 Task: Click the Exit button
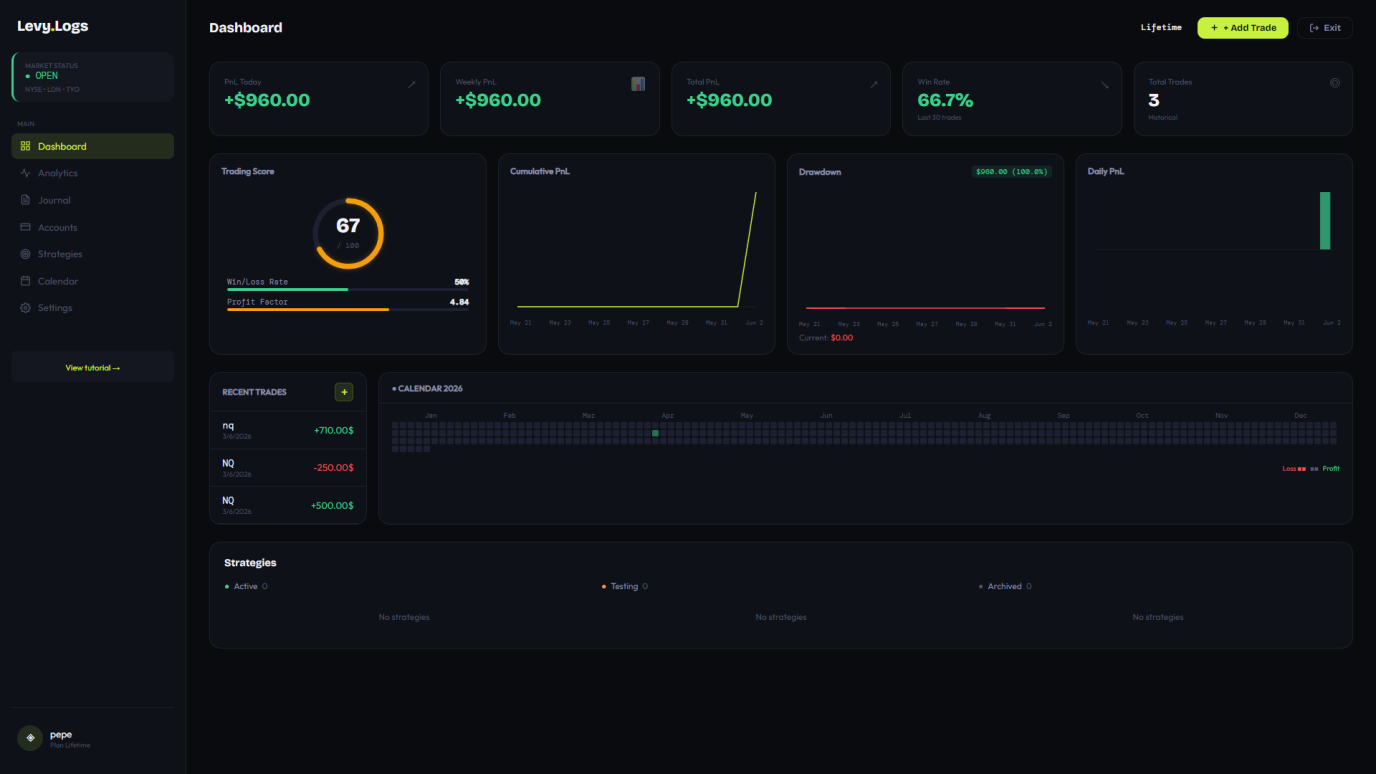pyautogui.click(x=1325, y=28)
